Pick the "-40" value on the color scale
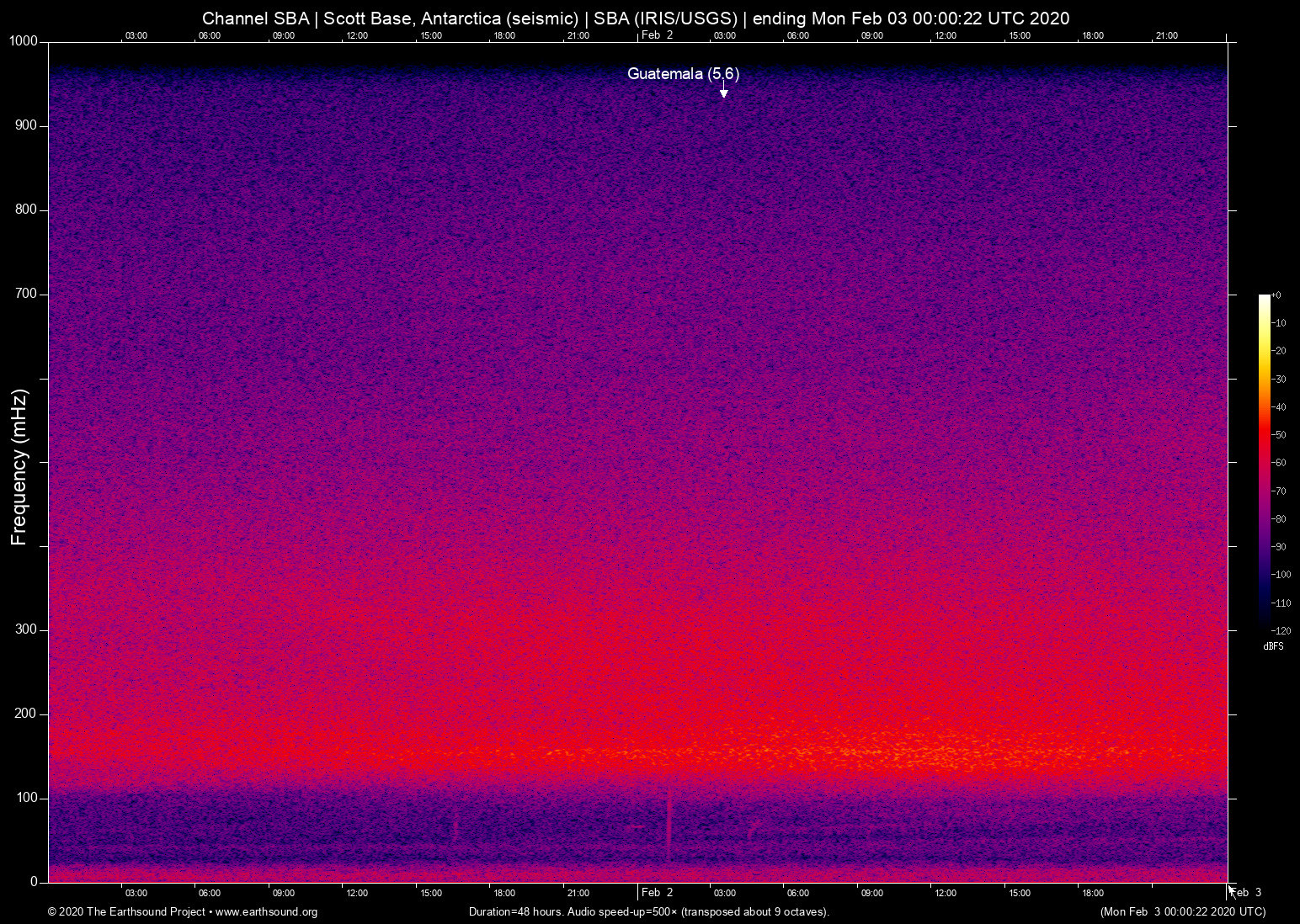Image resolution: width=1300 pixels, height=924 pixels. (x=1278, y=407)
